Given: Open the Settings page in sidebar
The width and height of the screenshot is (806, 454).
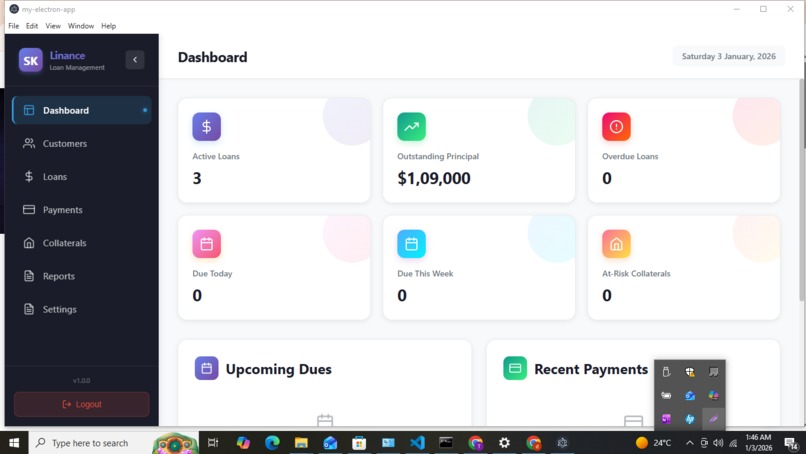Looking at the screenshot, I should (82, 309).
